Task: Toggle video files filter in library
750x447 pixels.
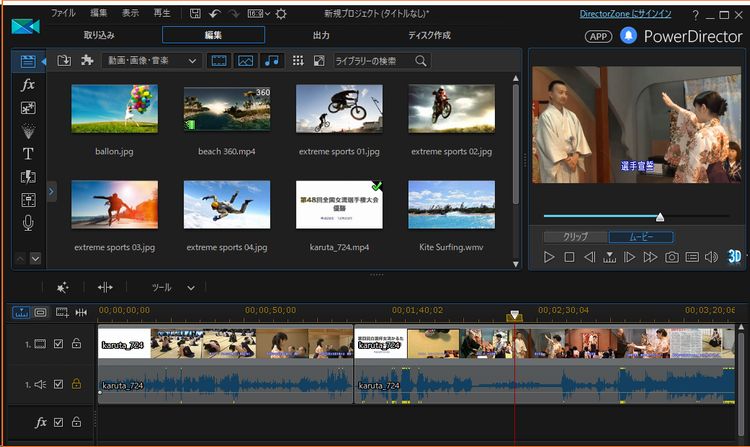Action: [219, 61]
